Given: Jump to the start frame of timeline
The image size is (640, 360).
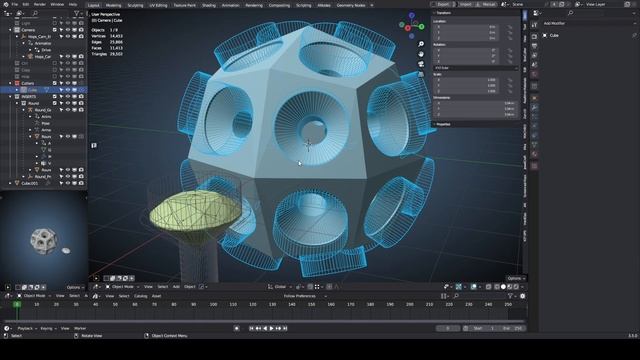Looking at the screenshot, I should (251, 328).
